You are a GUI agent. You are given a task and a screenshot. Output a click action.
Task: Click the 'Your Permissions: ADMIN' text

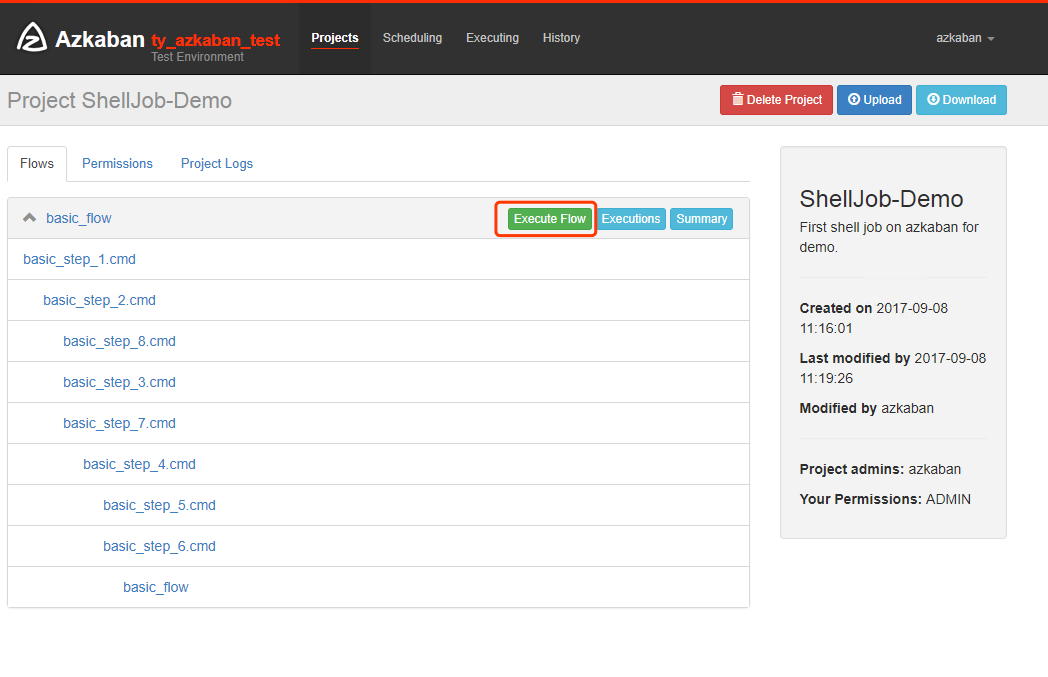point(885,499)
